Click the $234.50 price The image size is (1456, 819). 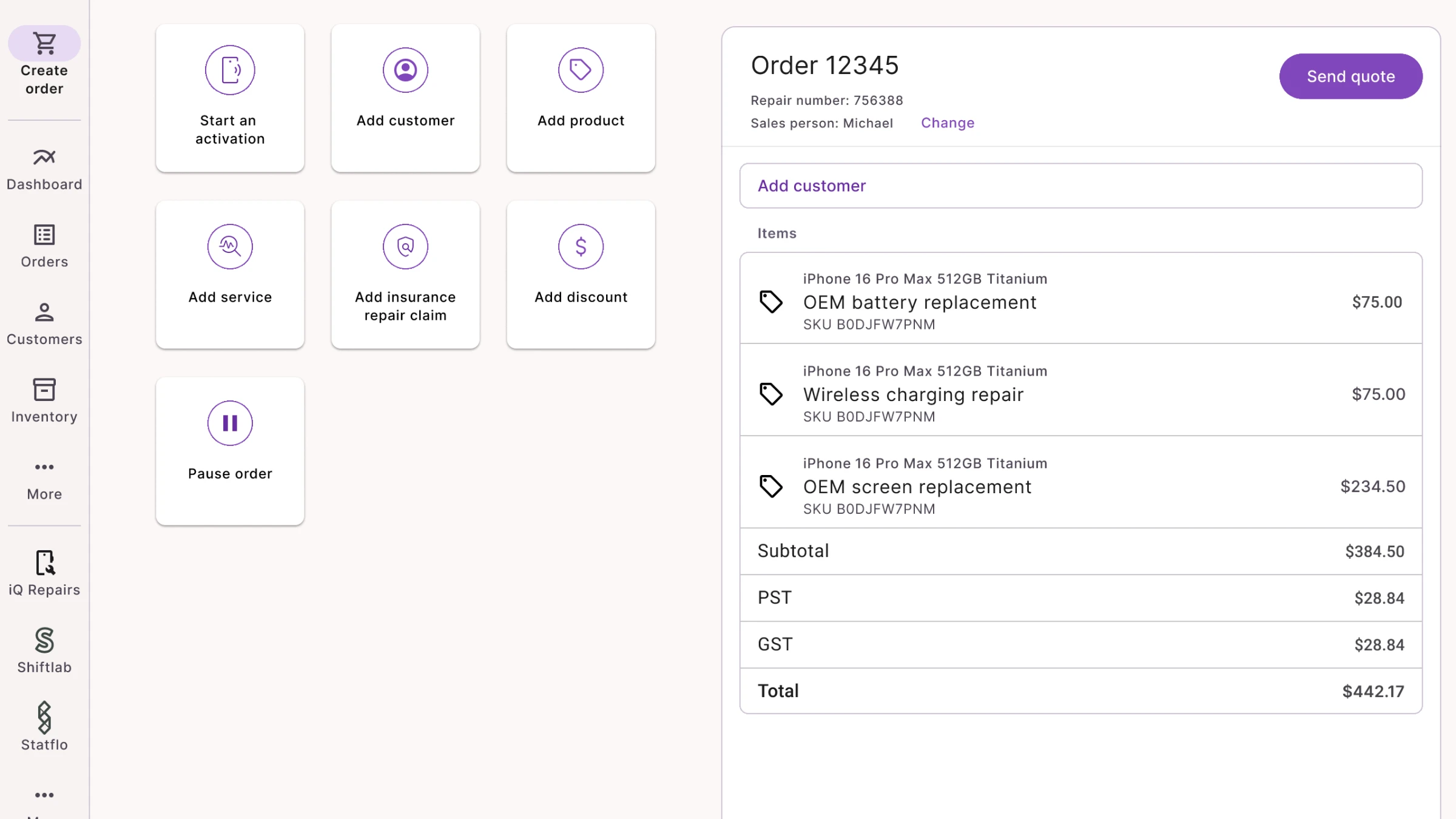pos(1372,487)
